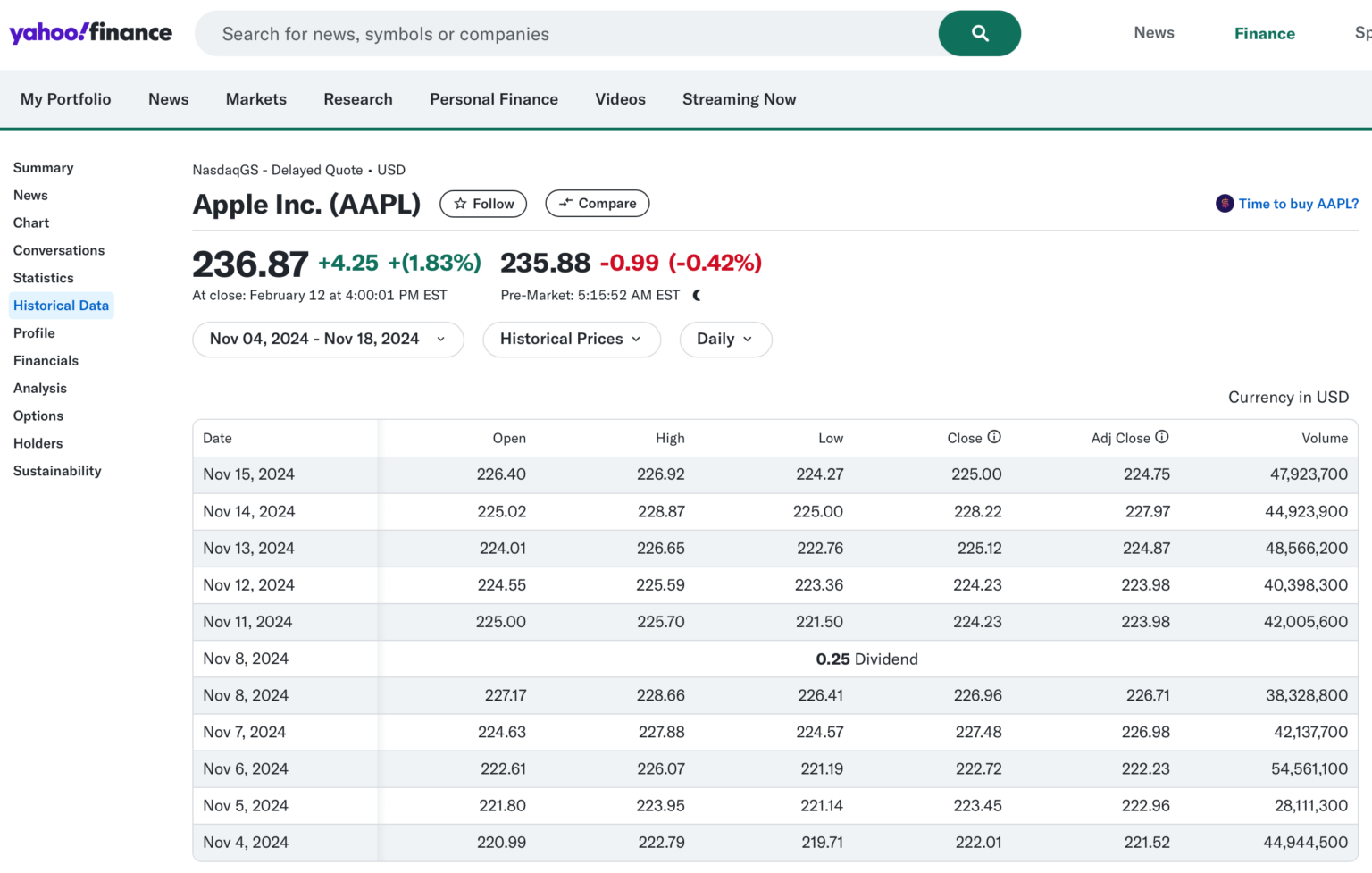Click the 236.87 closing price

(251, 264)
